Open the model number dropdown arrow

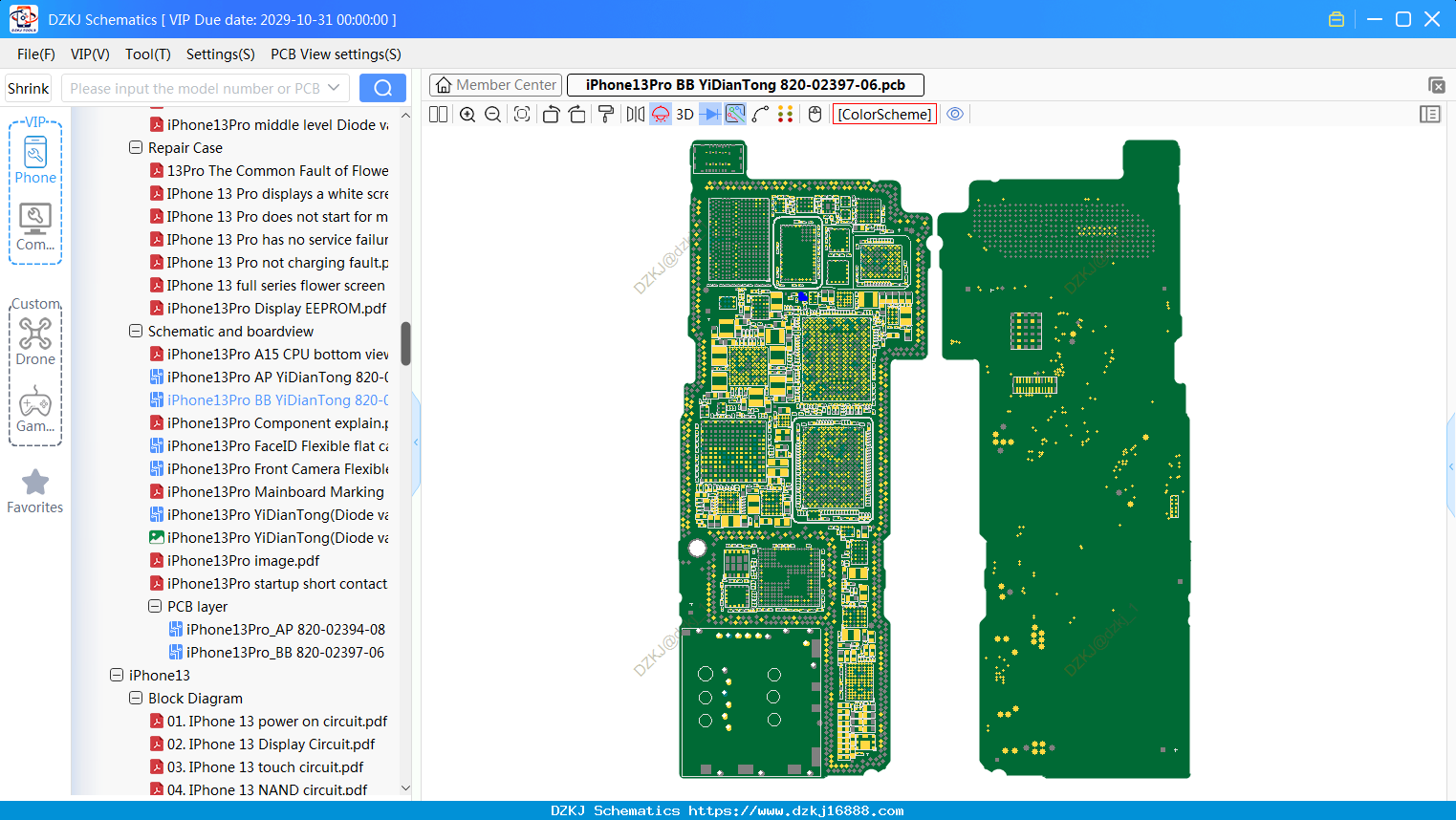point(334,88)
